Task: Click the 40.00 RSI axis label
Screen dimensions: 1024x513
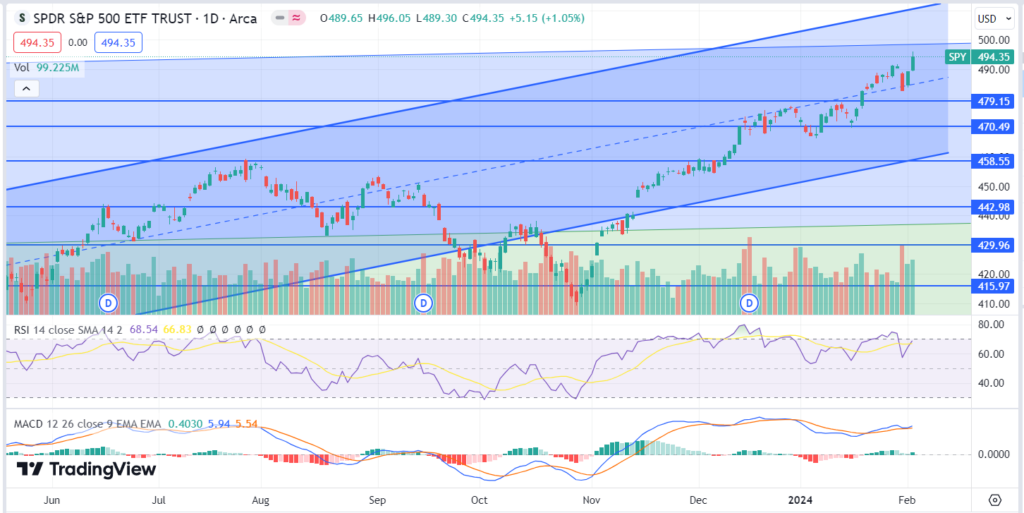Action: point(993,383)
